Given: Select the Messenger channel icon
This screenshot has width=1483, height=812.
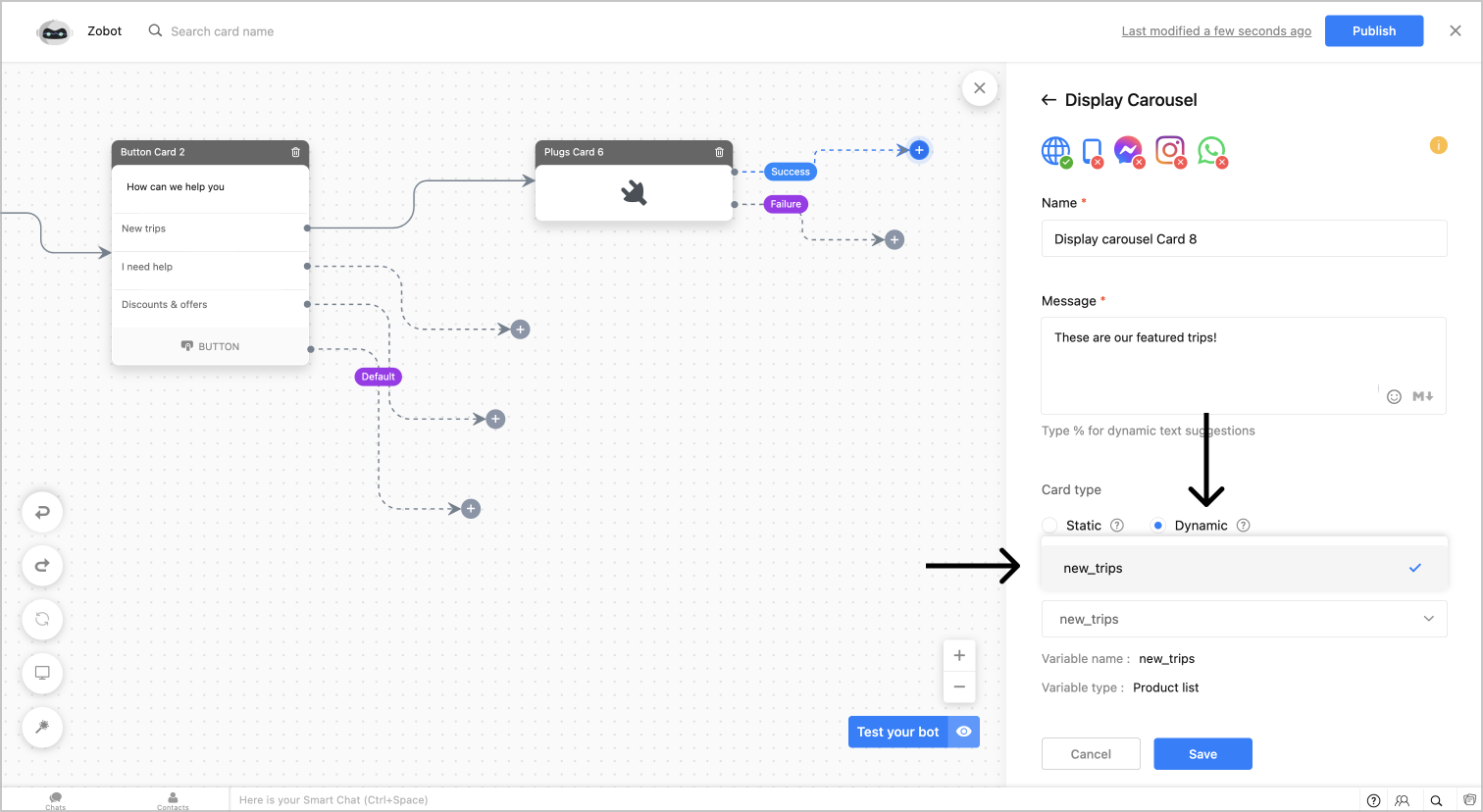Looking at the screenshot, I should (x=1128, y=150).
